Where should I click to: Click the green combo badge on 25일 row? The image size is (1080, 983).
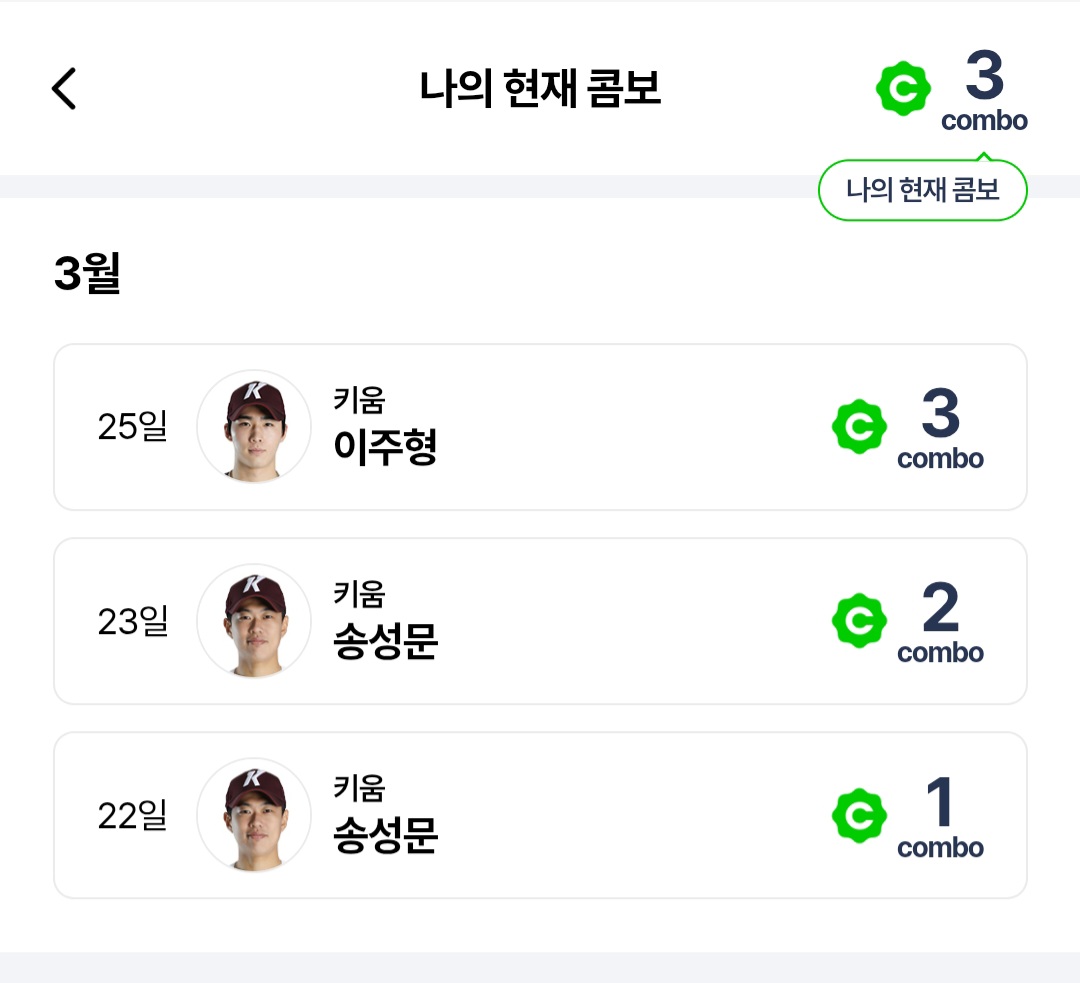tap(859, 427)
